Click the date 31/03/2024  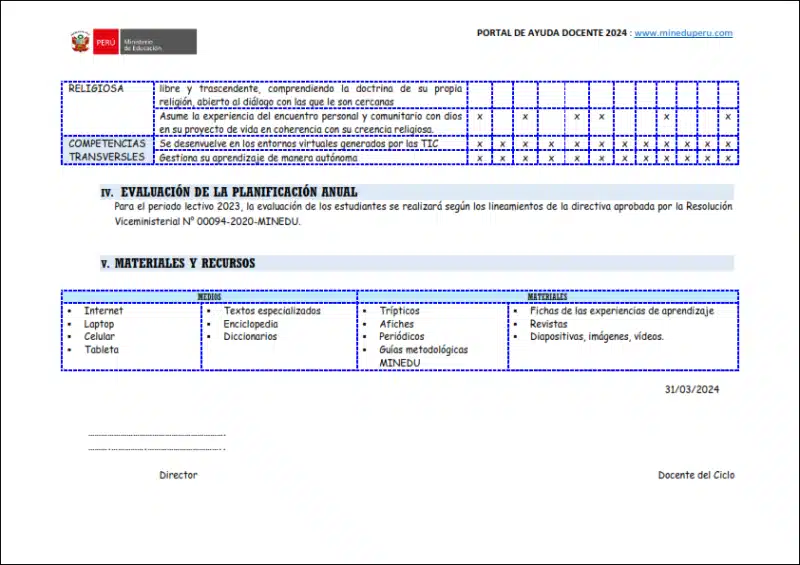point(692,390)
